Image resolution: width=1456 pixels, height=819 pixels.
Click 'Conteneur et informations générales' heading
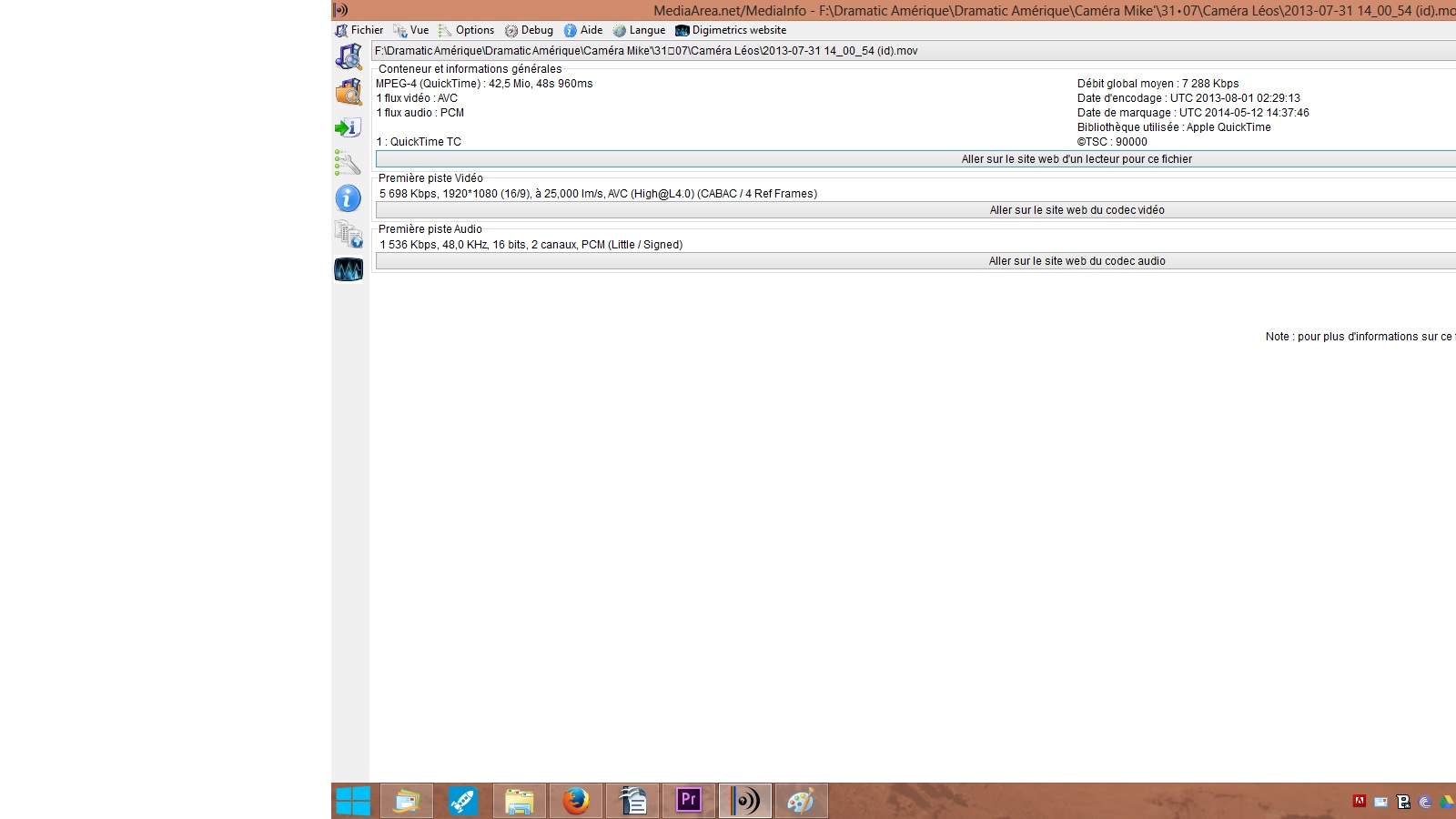pyautogui.click(x=470, y=69)
